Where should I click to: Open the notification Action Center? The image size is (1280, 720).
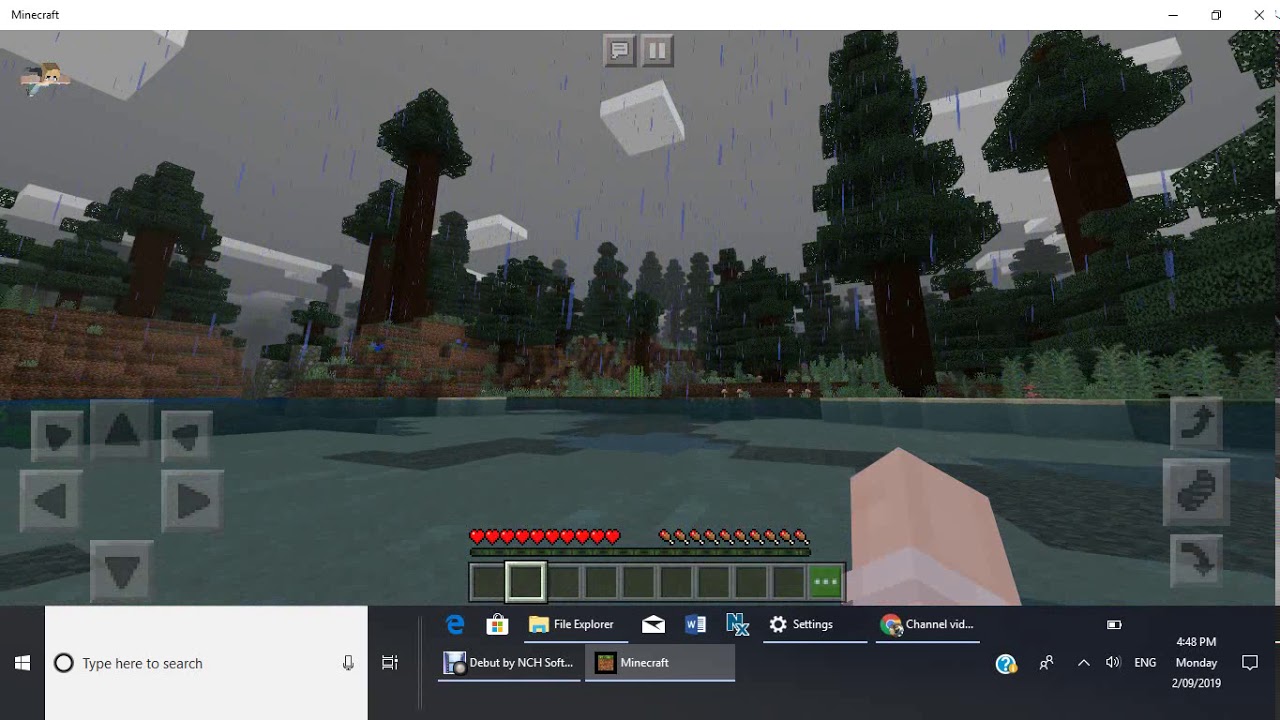[1249, 663]
